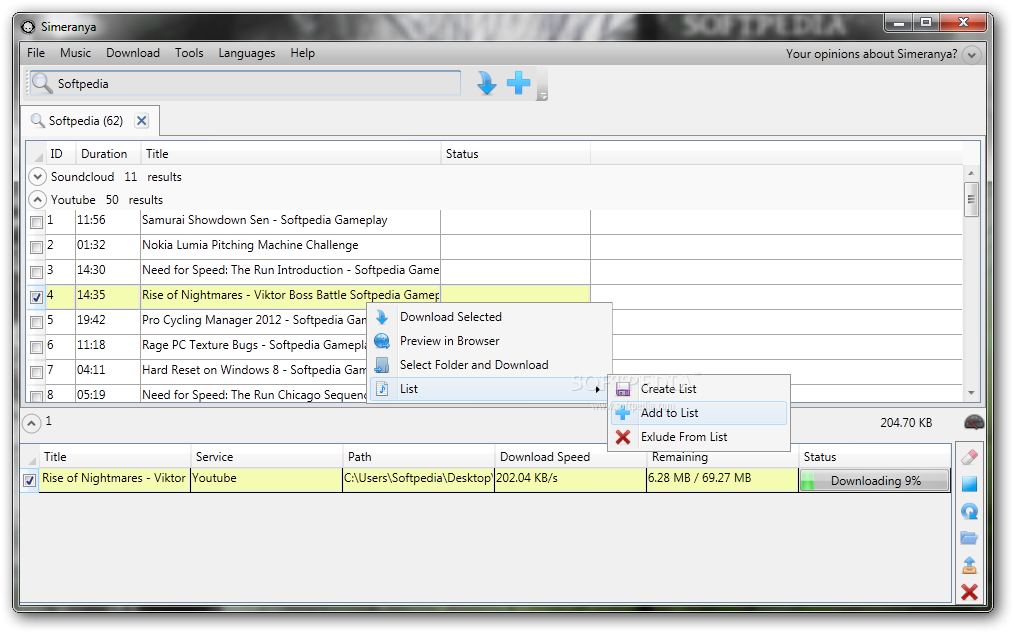Click the results list scrollbar thumb
The height and width of the screenshot is (633, 1014).
(x=971, y=199)
